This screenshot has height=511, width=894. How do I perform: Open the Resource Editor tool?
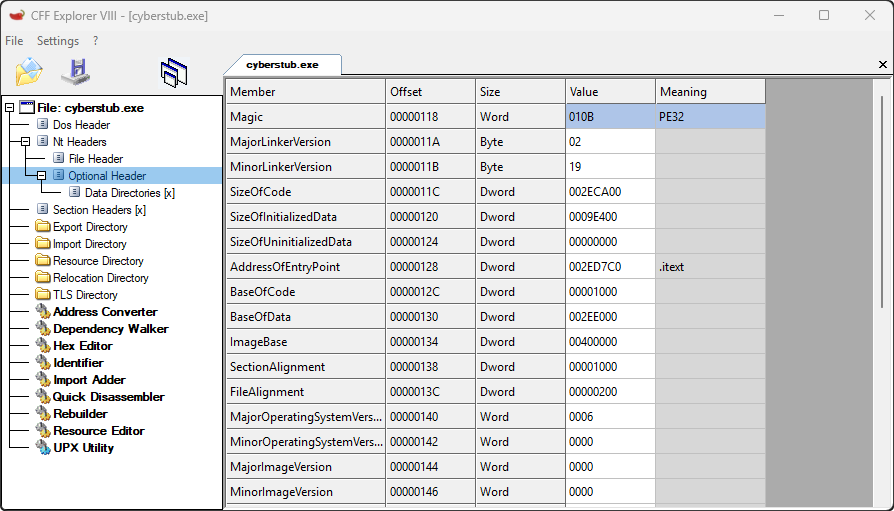pyautogui.click(x=98, y=431)
